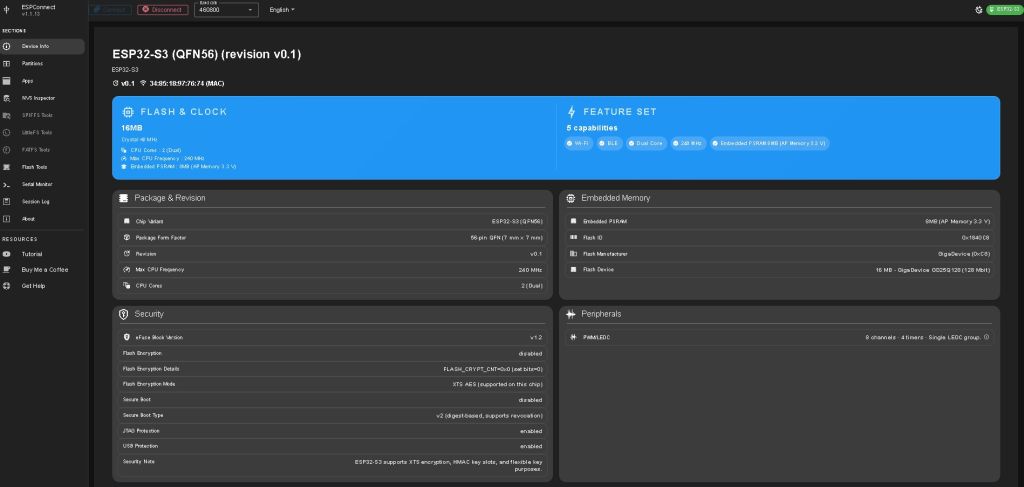Click the Disconnect button
Screen dimensions: 1024x487
click(163, 10)
